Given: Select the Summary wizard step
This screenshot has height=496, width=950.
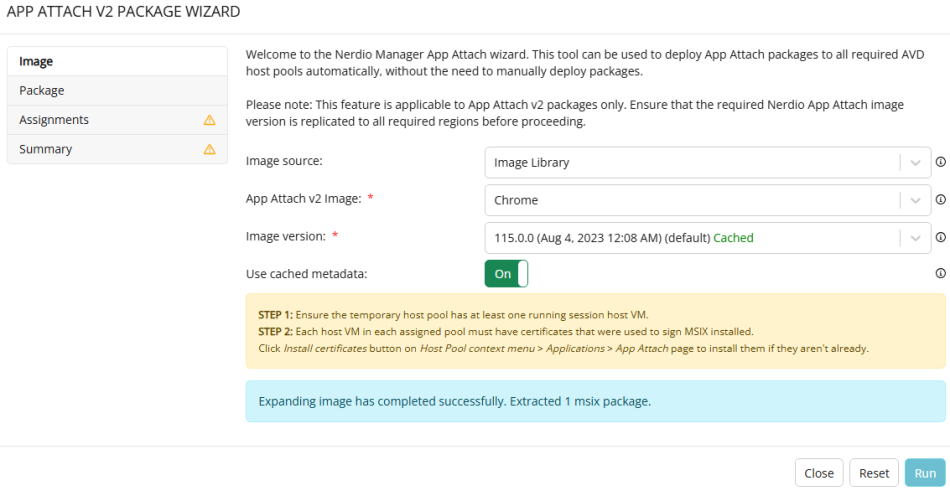Looking at the screenshot, I should [118, 149].
